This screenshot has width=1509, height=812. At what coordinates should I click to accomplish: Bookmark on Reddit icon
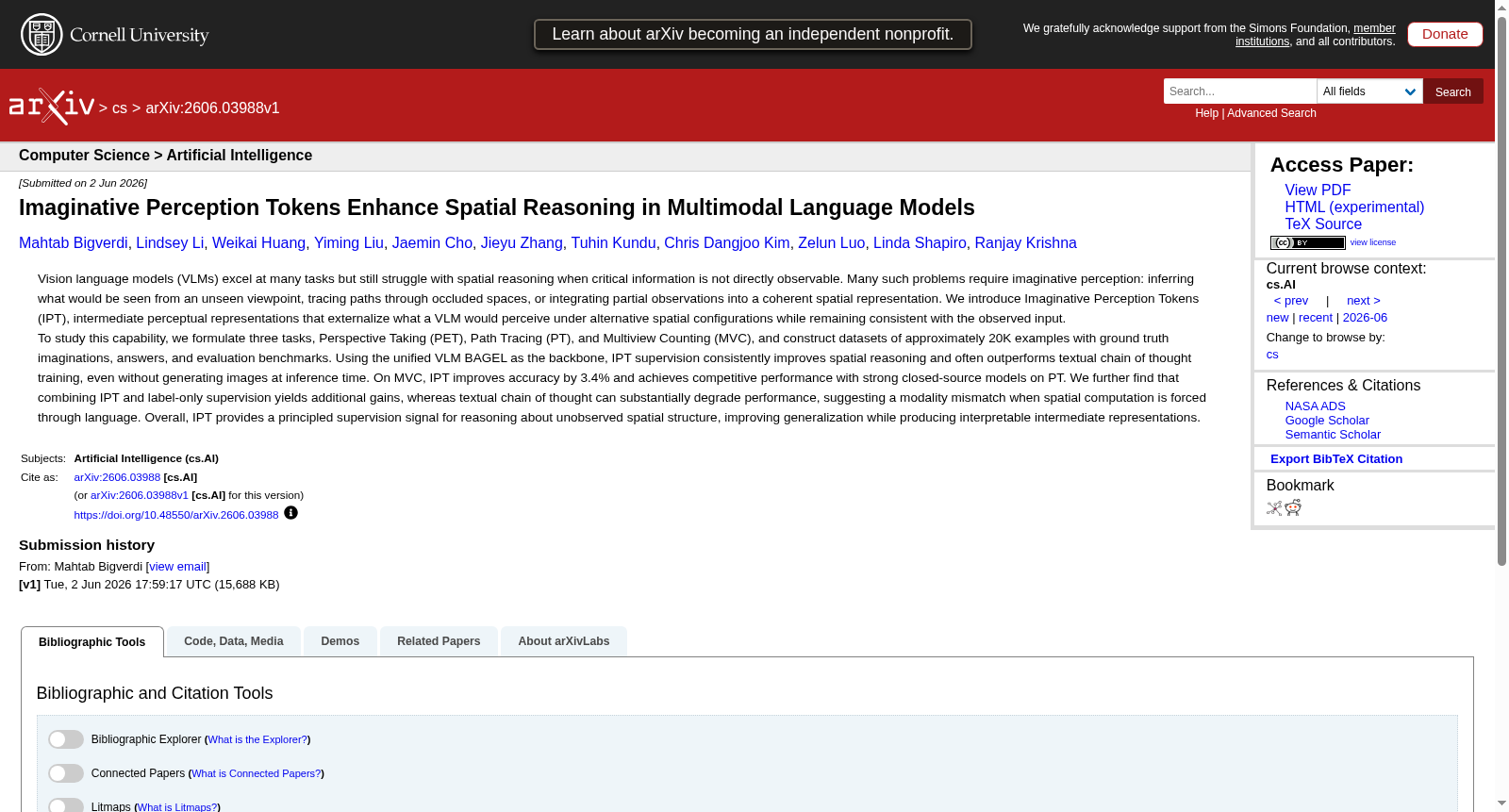(1293, 508)
